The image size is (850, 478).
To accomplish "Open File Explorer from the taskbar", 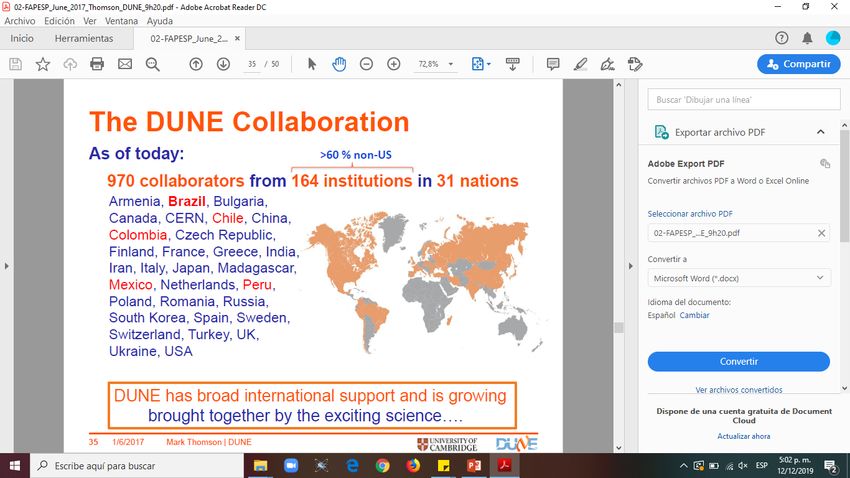I will (261, 466).
